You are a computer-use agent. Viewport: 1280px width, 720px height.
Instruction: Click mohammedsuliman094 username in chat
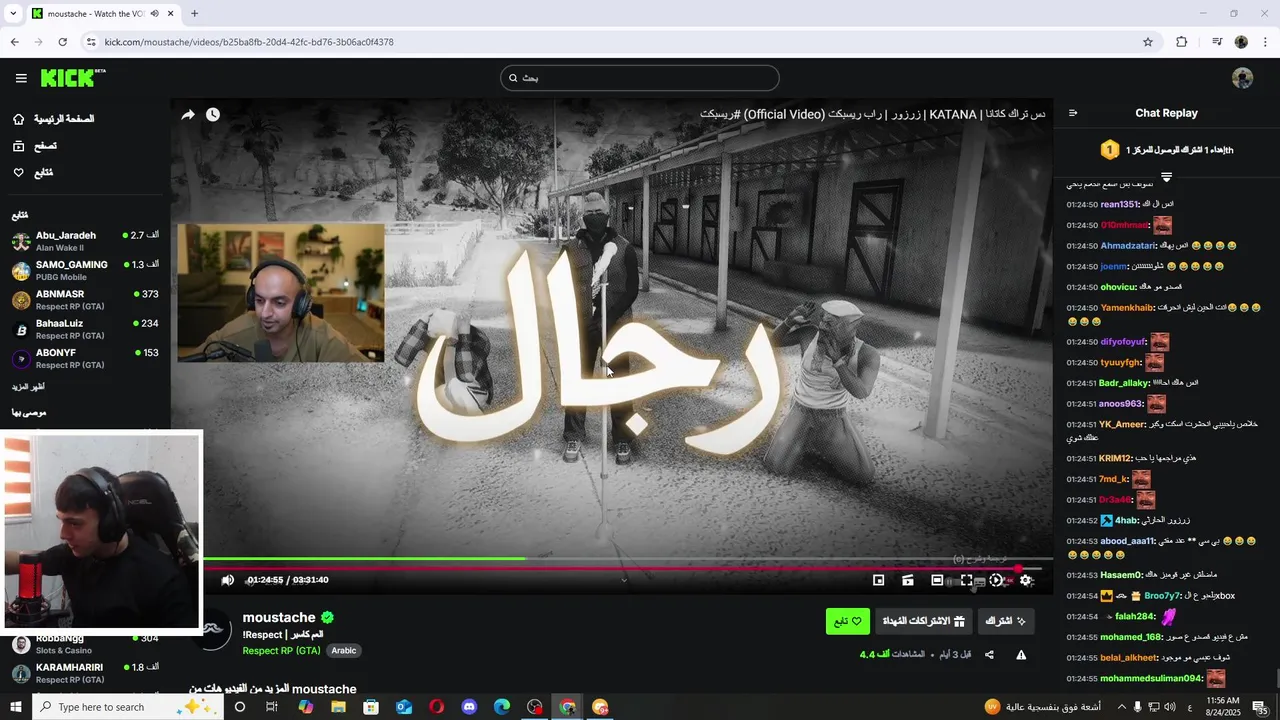(x=1151, y=679)
